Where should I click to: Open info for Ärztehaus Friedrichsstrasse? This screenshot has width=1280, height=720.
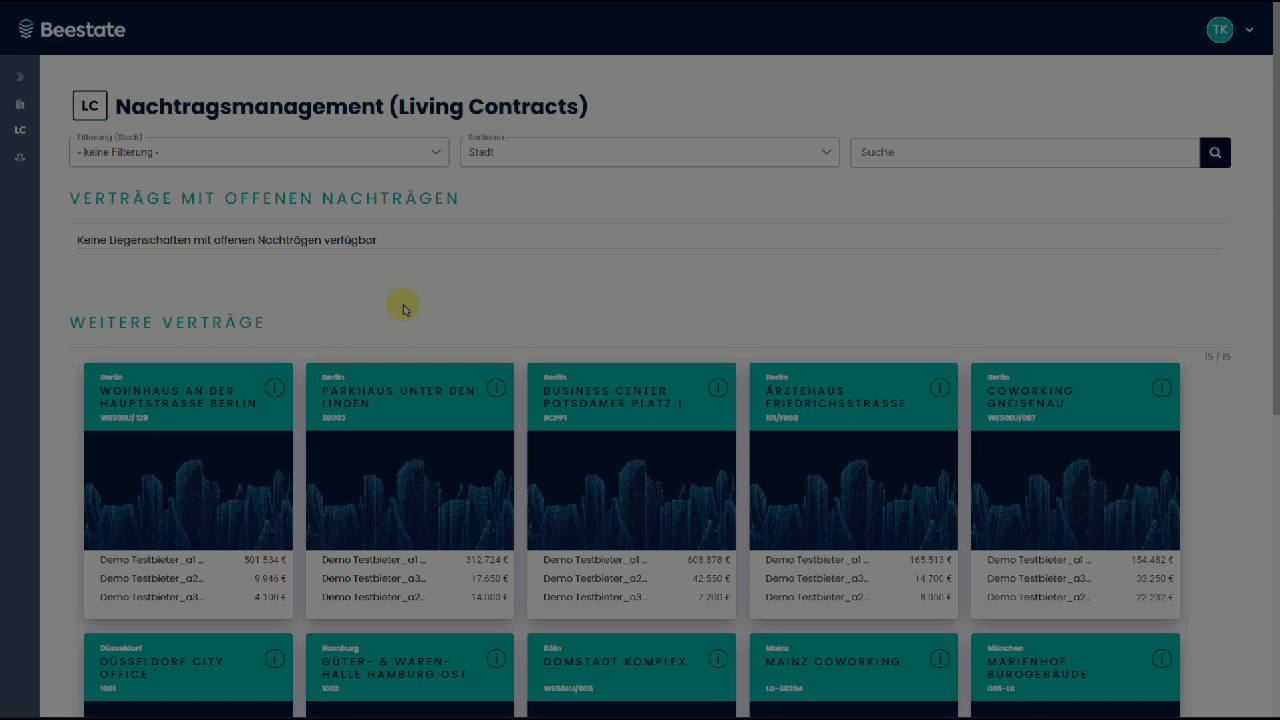(940, 388)
